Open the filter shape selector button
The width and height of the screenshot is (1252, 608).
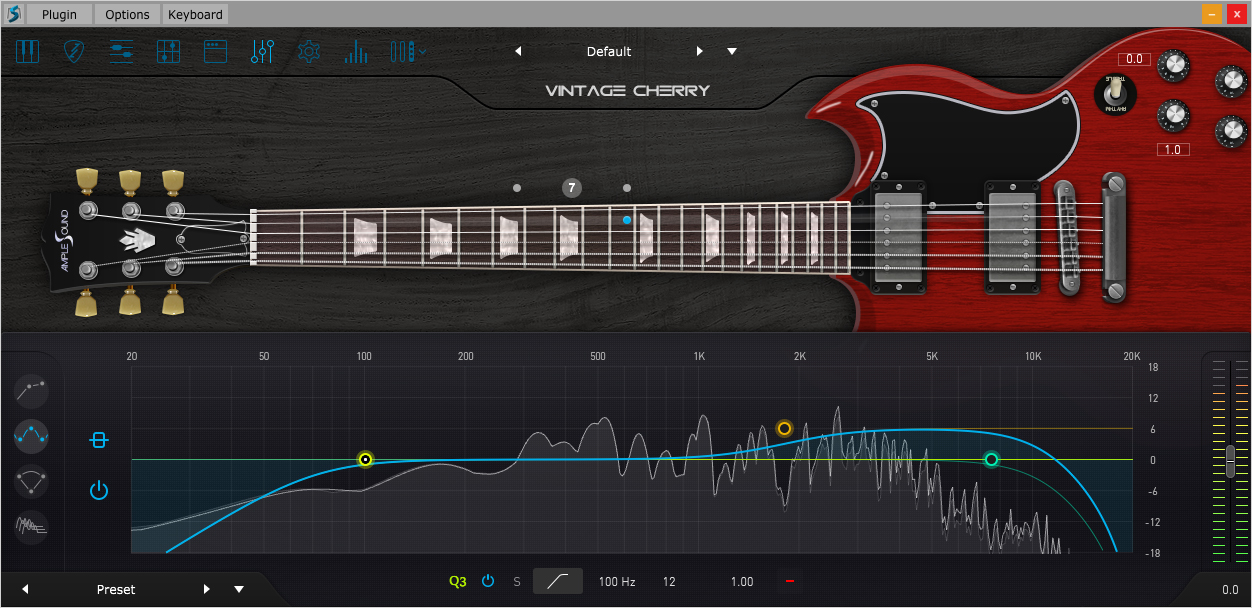[558, 581]
